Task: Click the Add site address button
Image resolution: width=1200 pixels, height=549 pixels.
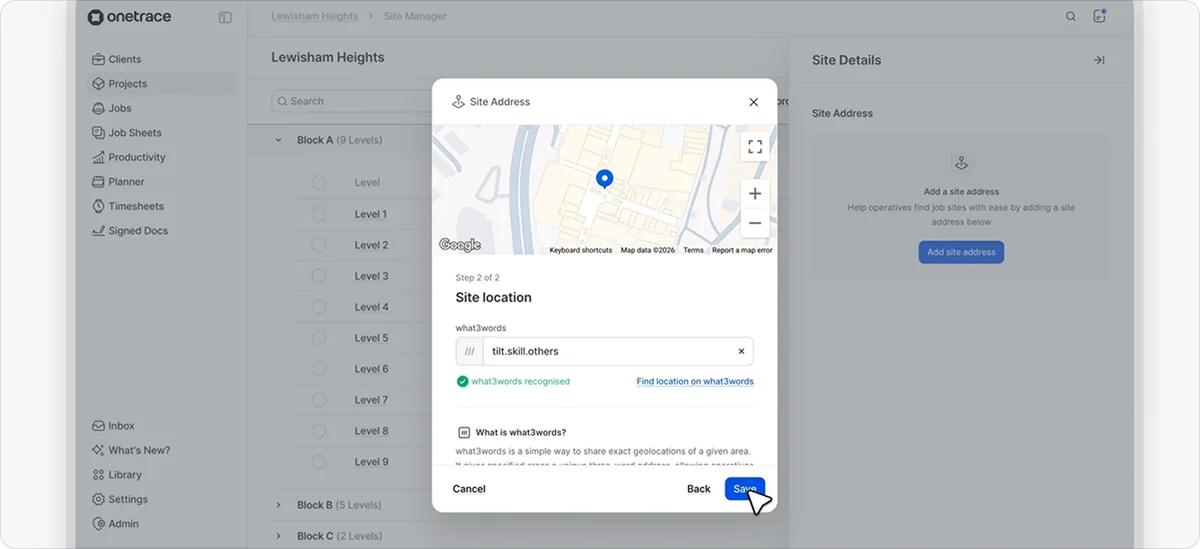Action: [x=961, y=252]
